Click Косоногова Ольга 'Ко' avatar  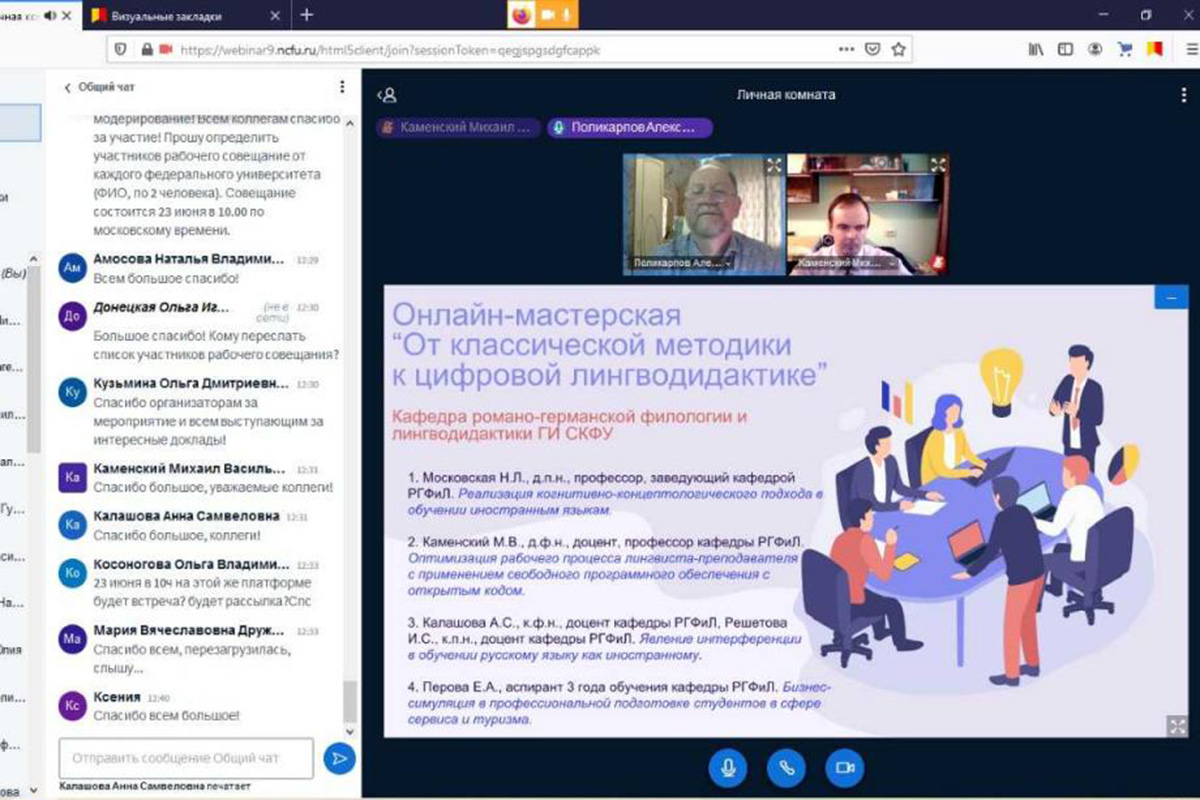click(72, 573)
